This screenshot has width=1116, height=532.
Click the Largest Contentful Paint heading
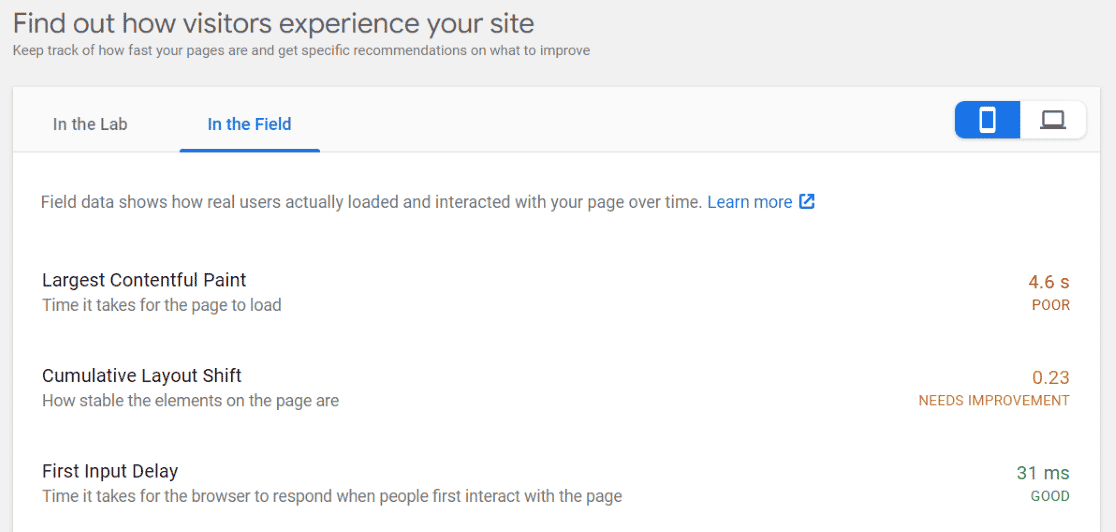(144, 280)
